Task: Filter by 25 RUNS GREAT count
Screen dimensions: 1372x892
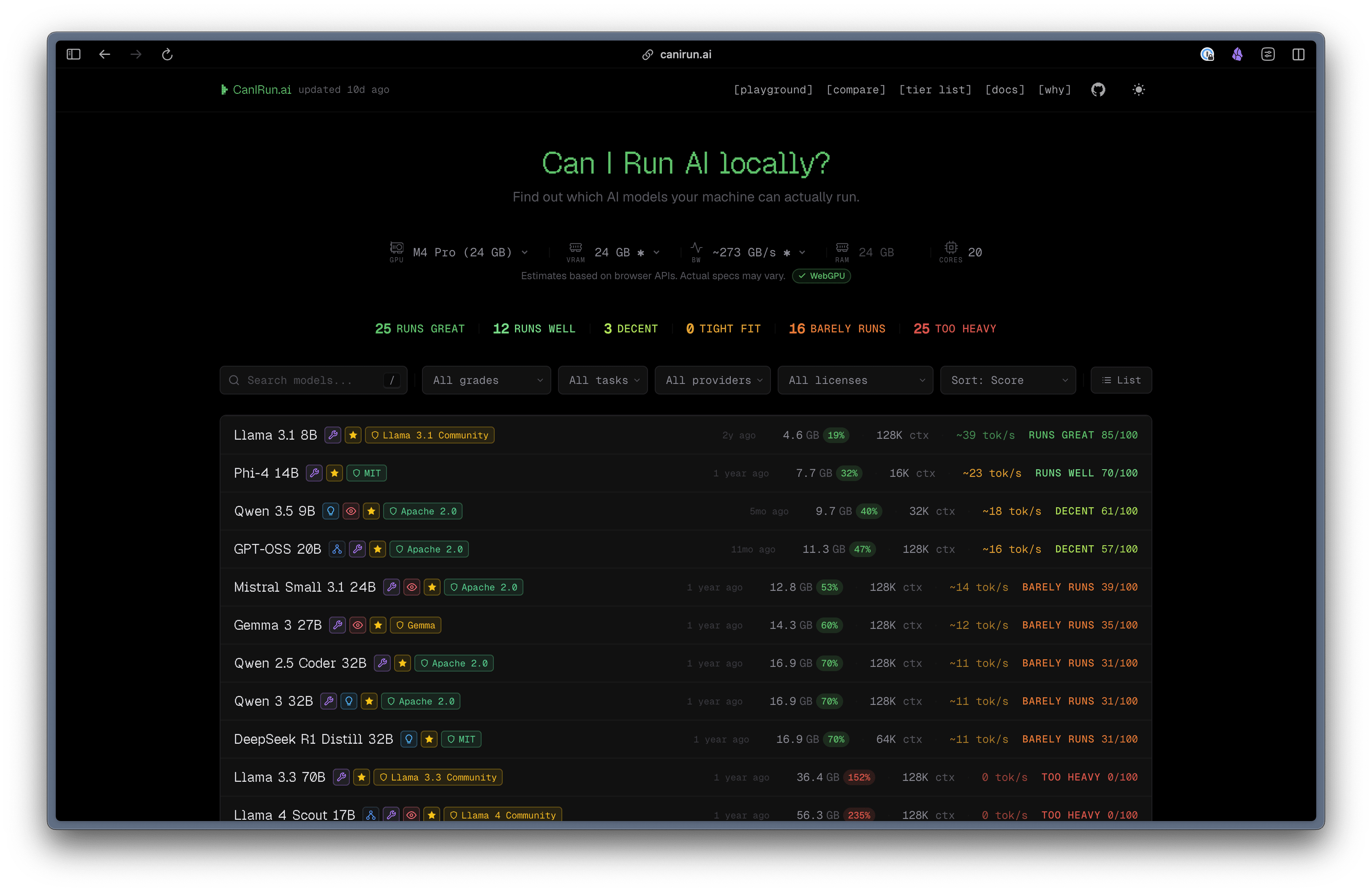Action: [x=420, y=329]
